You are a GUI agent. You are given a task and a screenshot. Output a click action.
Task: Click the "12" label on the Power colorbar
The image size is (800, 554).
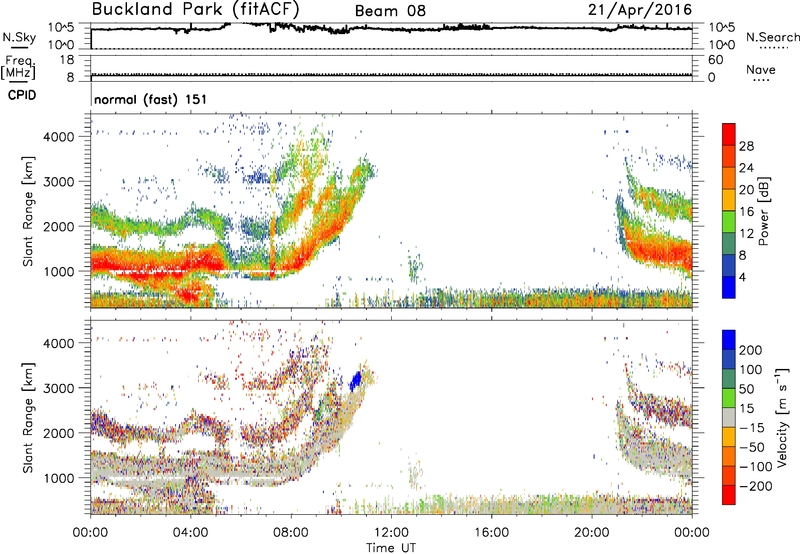click(746, 233)
